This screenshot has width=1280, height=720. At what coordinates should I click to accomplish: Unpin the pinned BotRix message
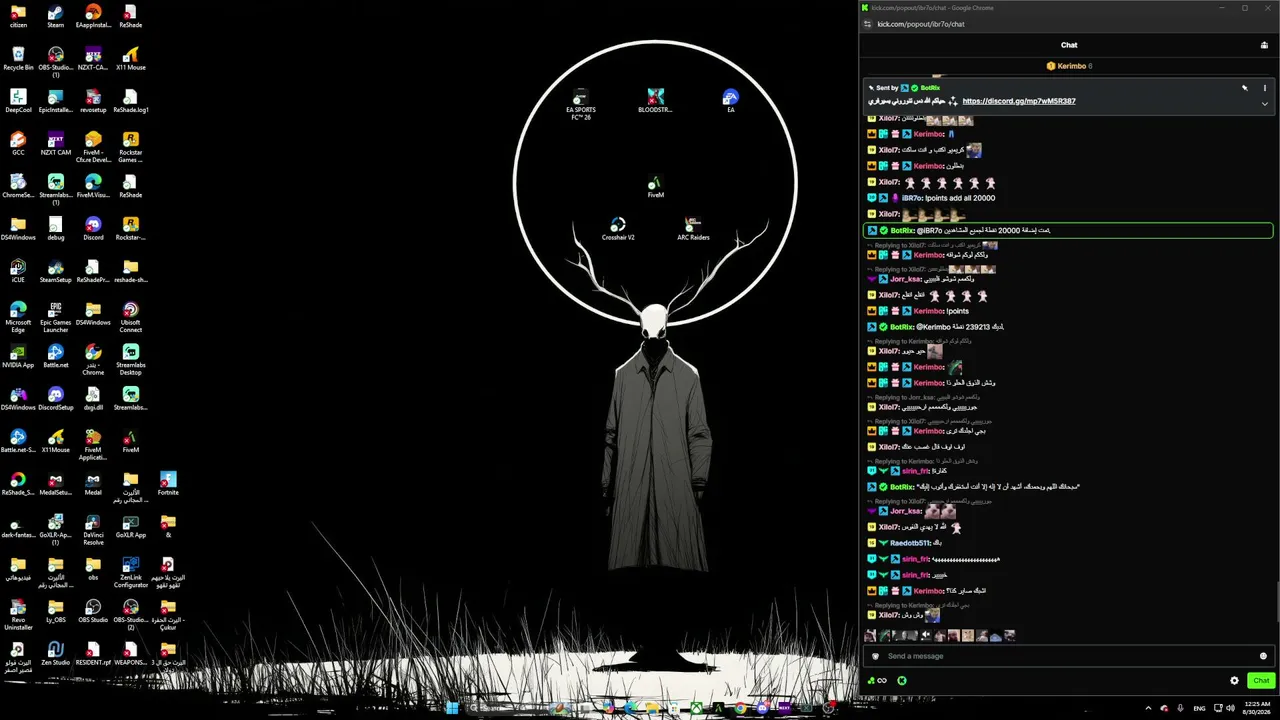point(1245,88)
